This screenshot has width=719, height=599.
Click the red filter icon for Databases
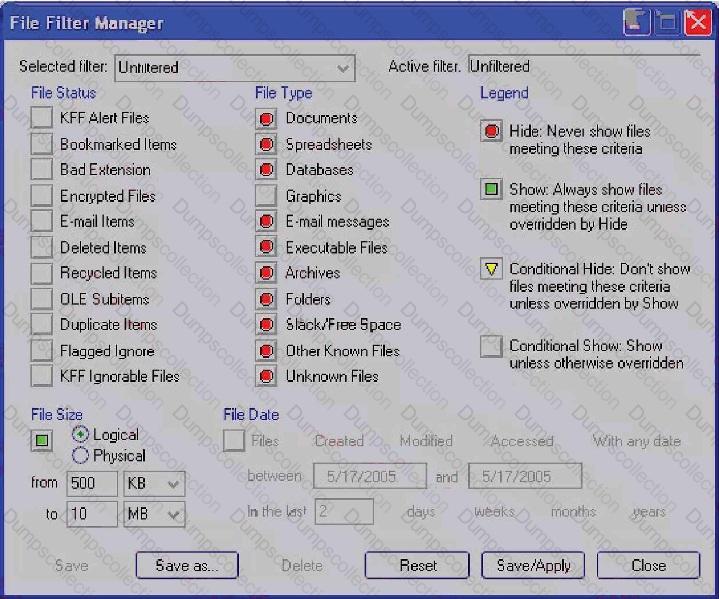click(266, 171)
